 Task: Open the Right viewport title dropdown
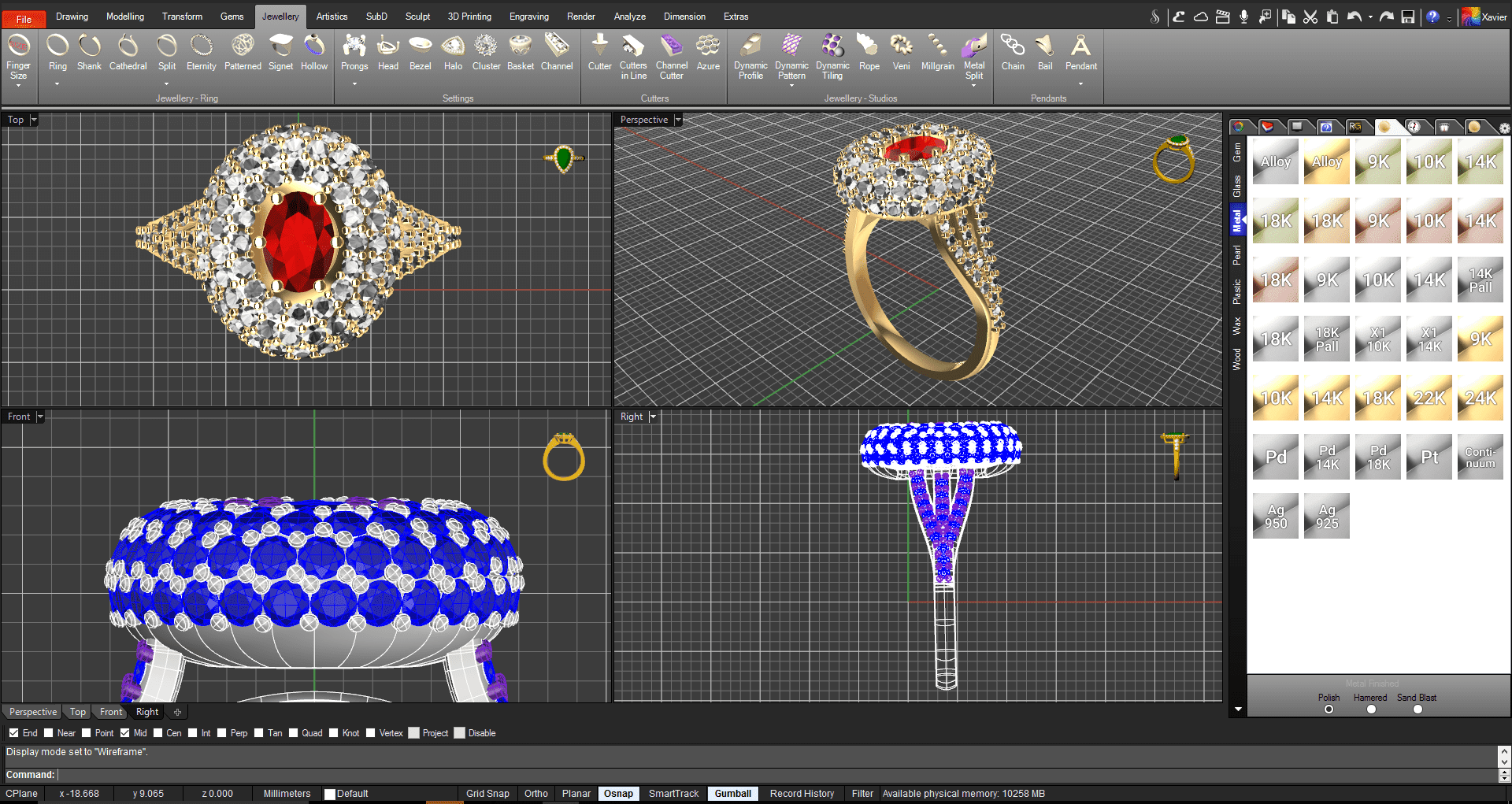[x=653, y=417]
